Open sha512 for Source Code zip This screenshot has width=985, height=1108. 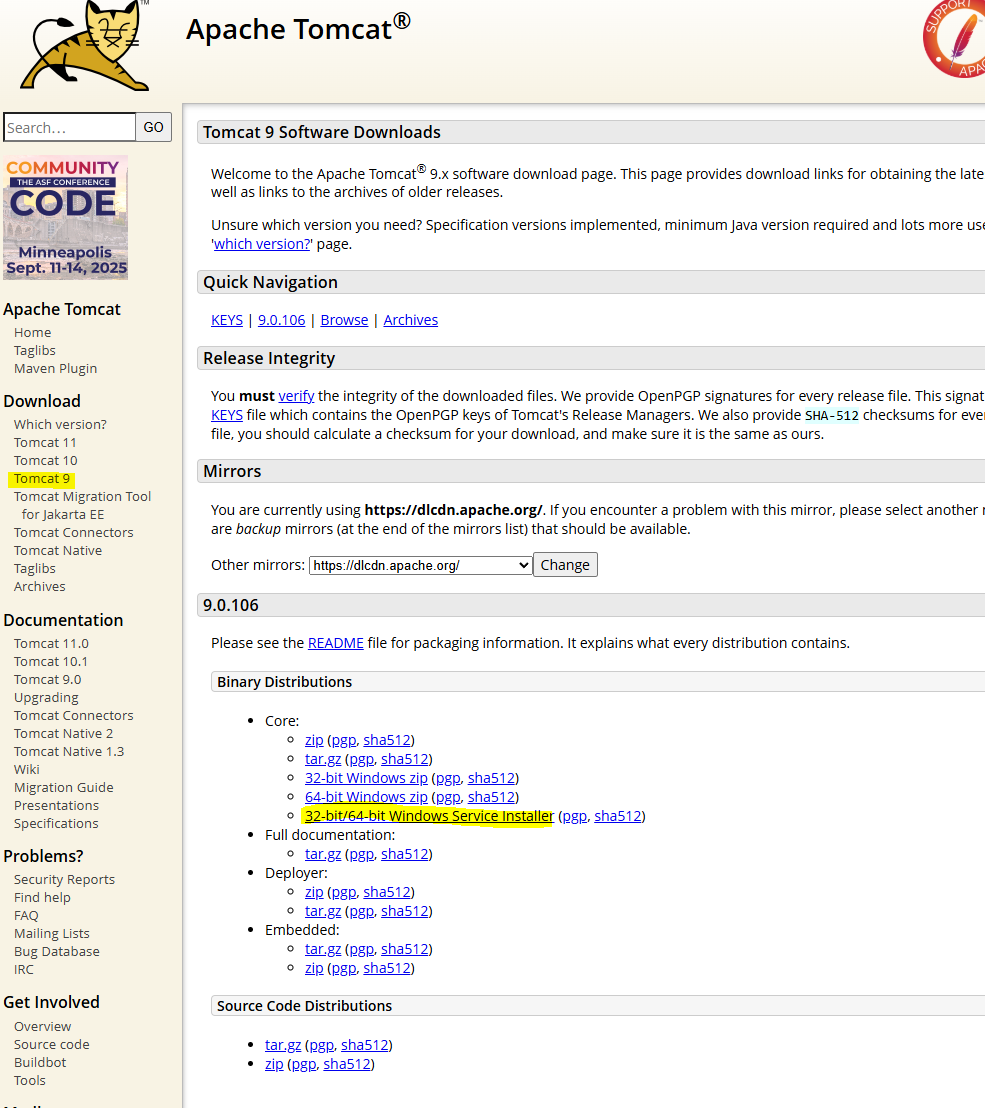tap(347, 1064)
